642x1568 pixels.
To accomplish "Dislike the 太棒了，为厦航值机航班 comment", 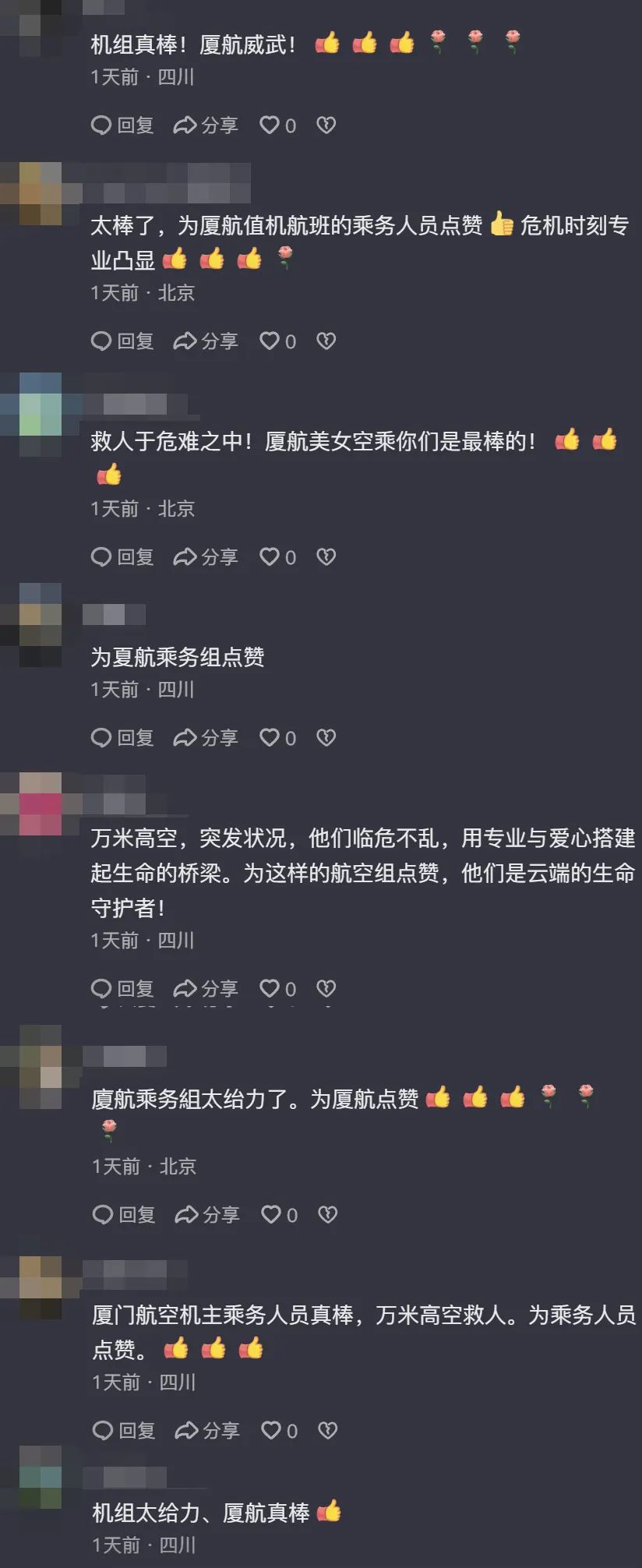I will coord(326,341).
